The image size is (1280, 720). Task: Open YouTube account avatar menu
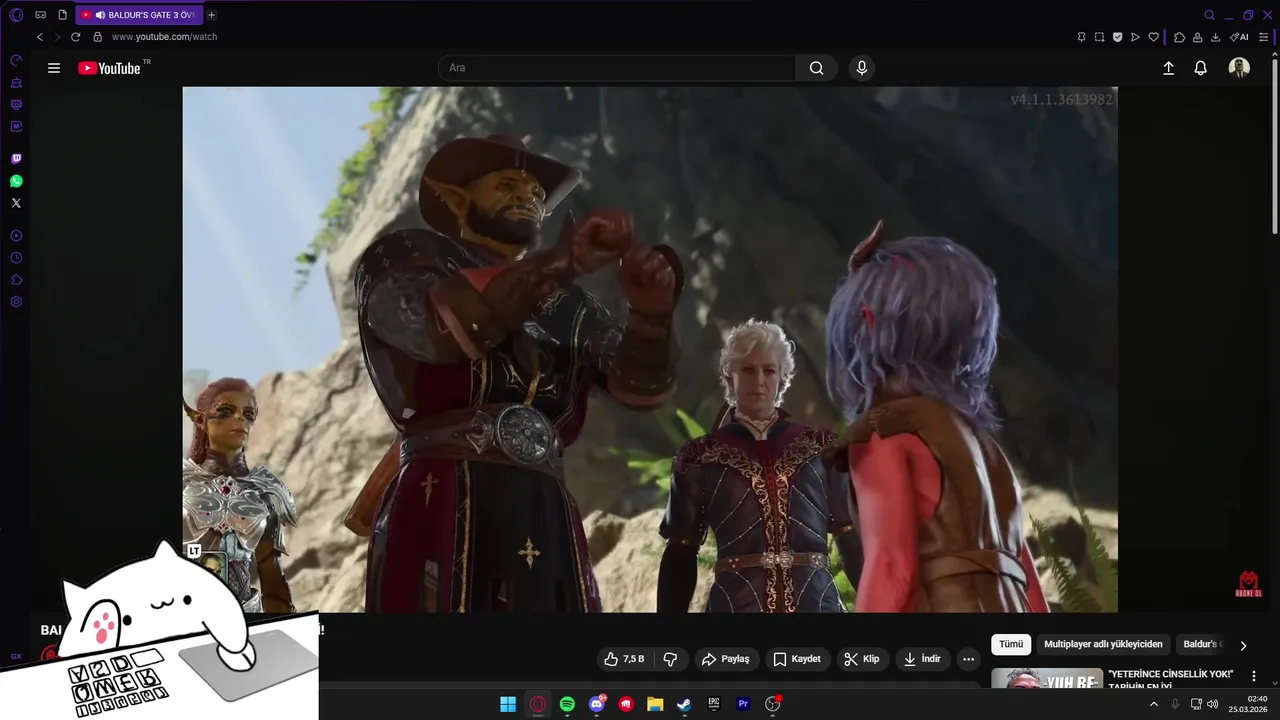click(x=1239, y=68)
